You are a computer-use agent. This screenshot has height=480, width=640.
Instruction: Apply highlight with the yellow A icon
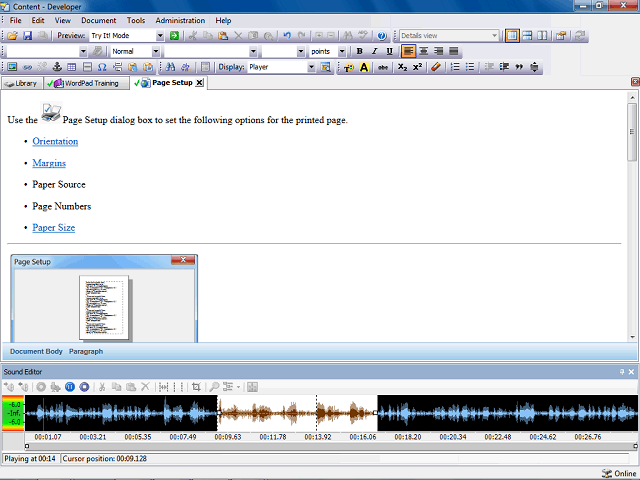[364, 67]
